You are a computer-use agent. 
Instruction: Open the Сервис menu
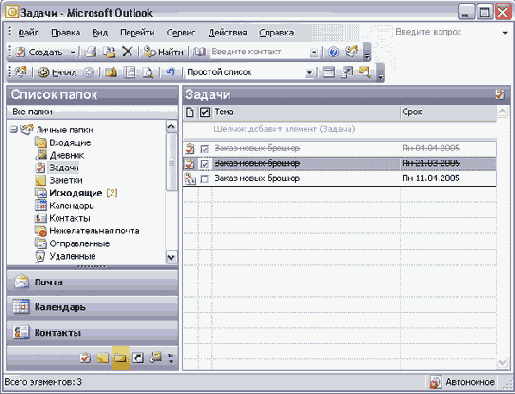[181, 32]
